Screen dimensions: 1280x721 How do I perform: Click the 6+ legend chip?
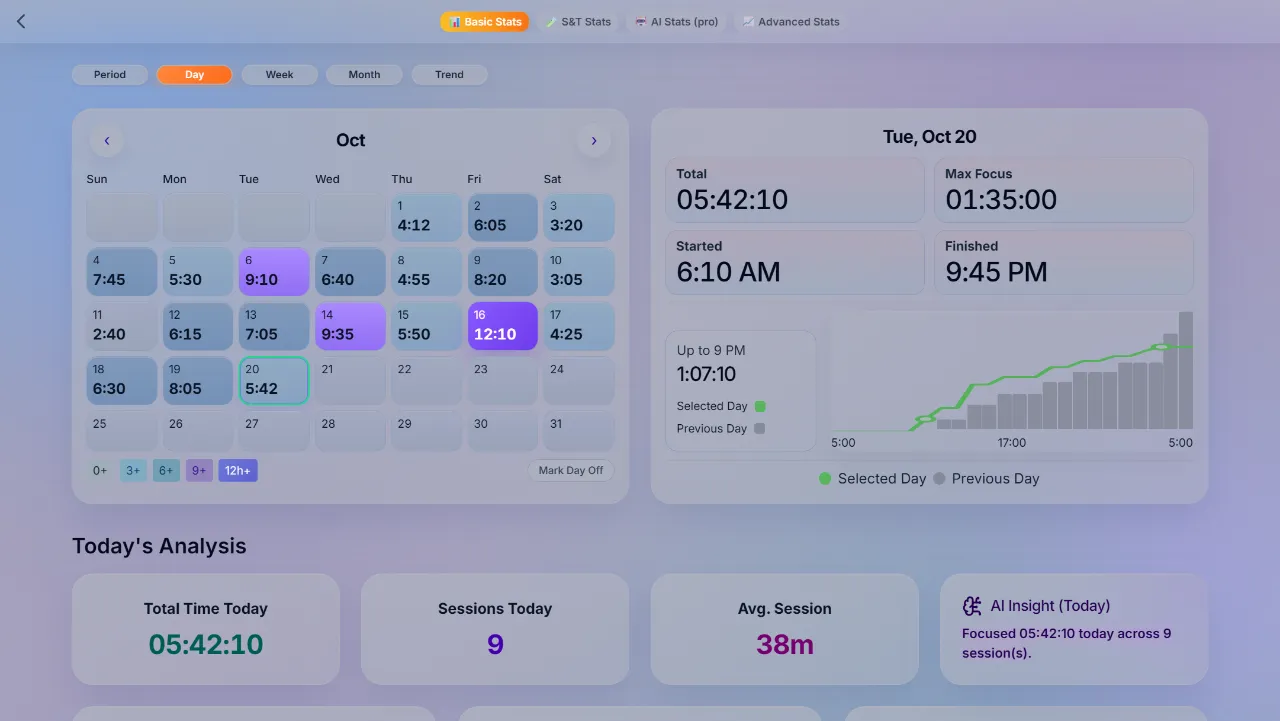[x=166, y=470]
